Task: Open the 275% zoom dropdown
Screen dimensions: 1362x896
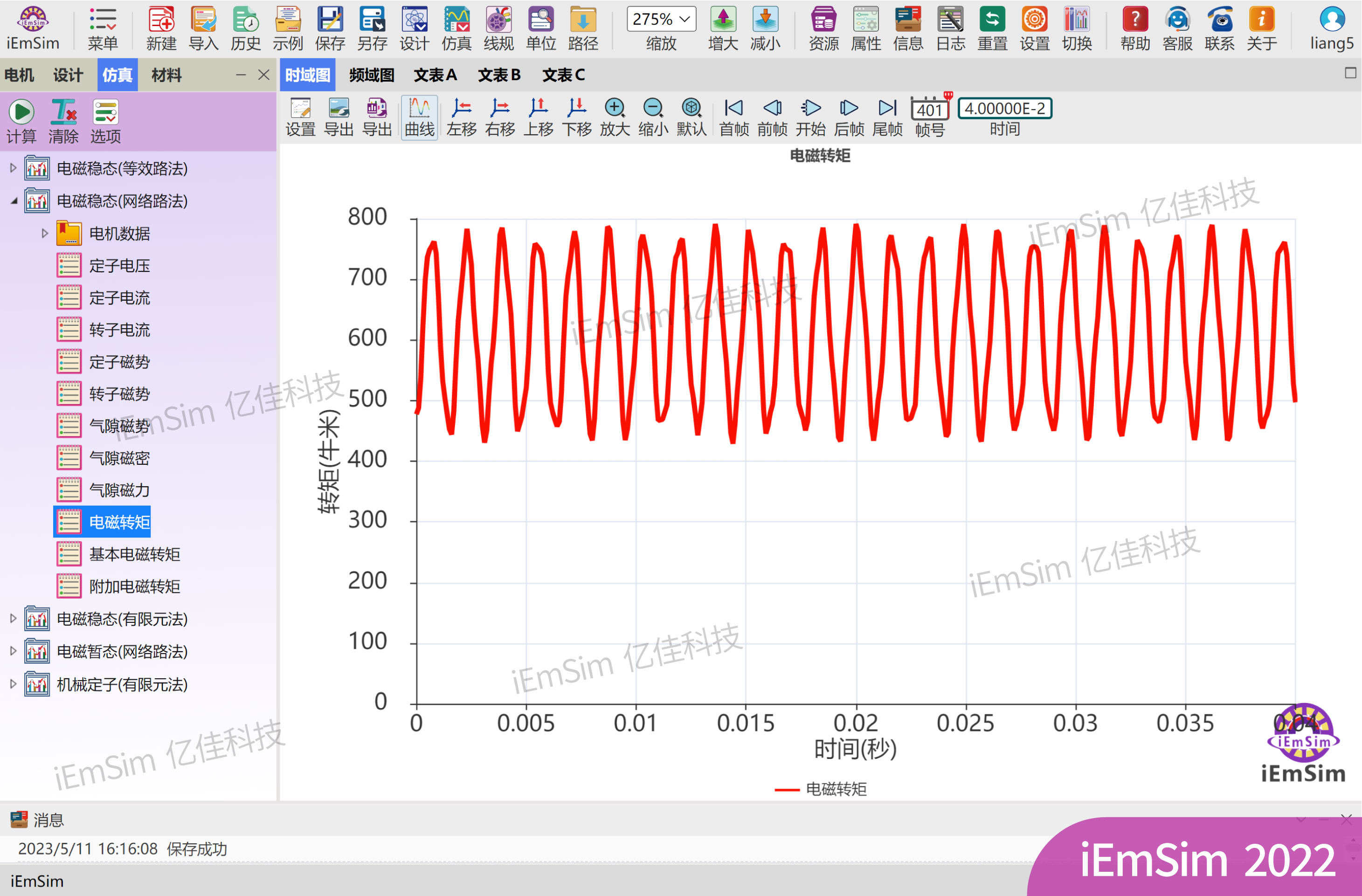Action: (662, 20)
